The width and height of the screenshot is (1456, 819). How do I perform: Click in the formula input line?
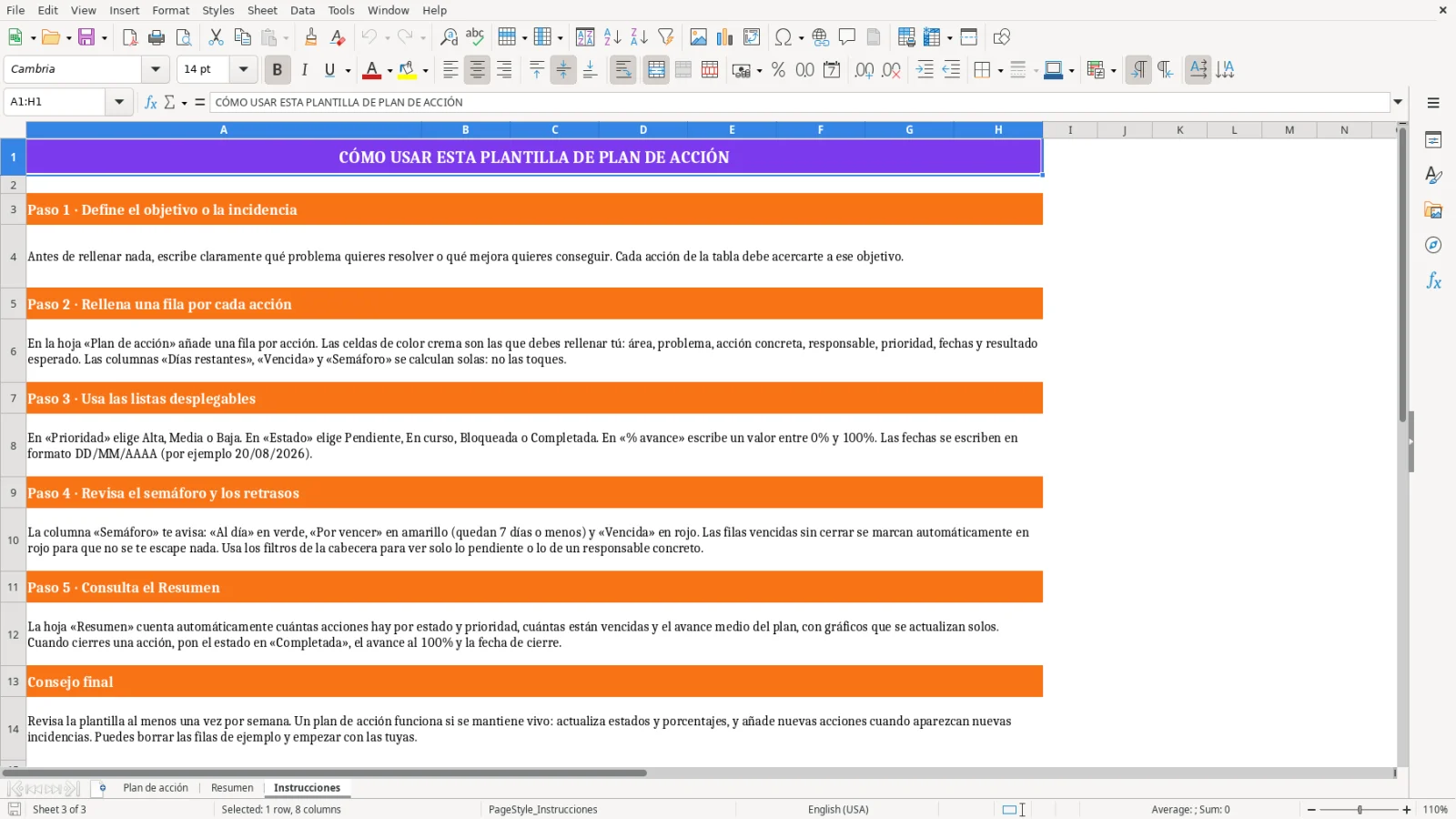800,102
